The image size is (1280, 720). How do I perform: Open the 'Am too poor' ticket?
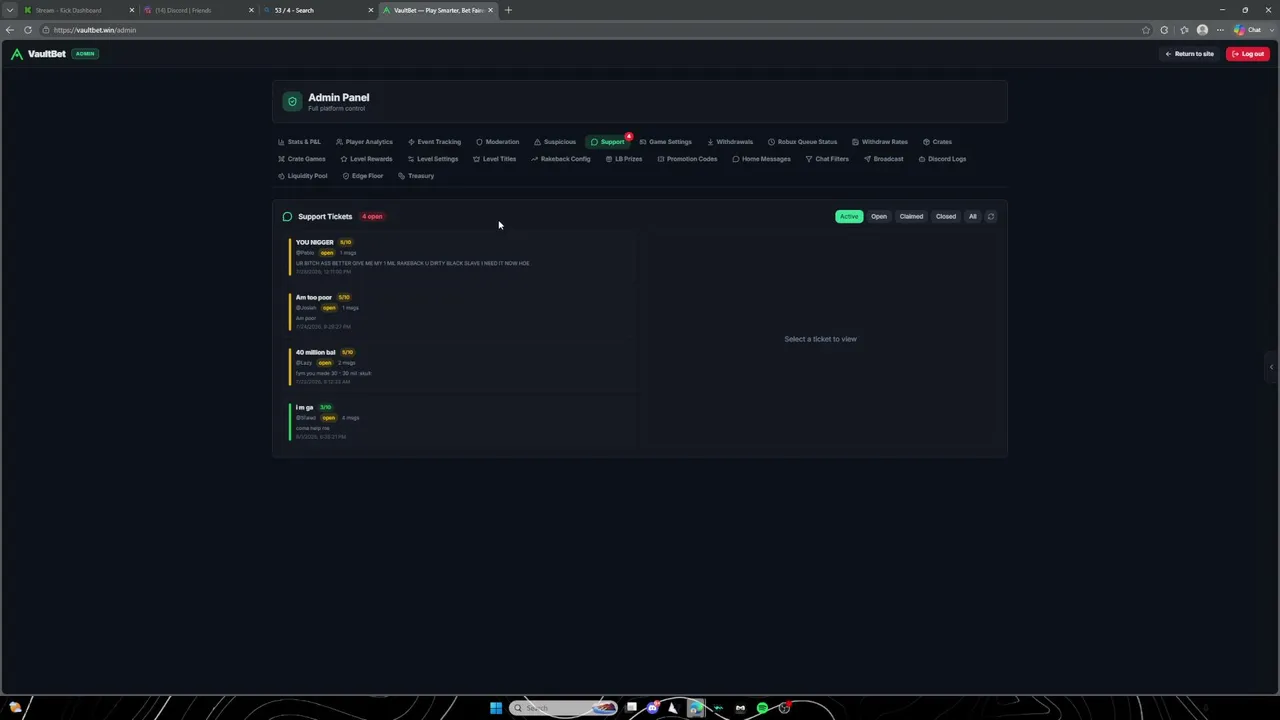(460, 311)
